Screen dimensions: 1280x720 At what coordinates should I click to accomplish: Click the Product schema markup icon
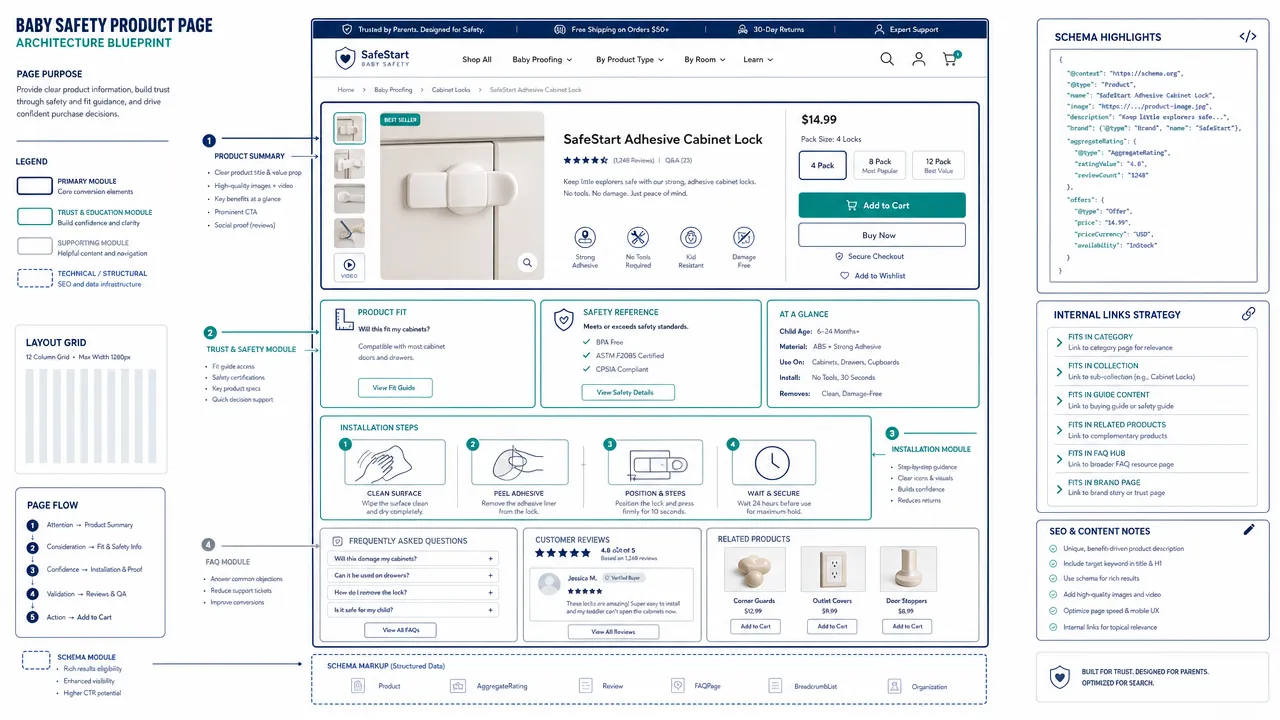click(357, 686)
